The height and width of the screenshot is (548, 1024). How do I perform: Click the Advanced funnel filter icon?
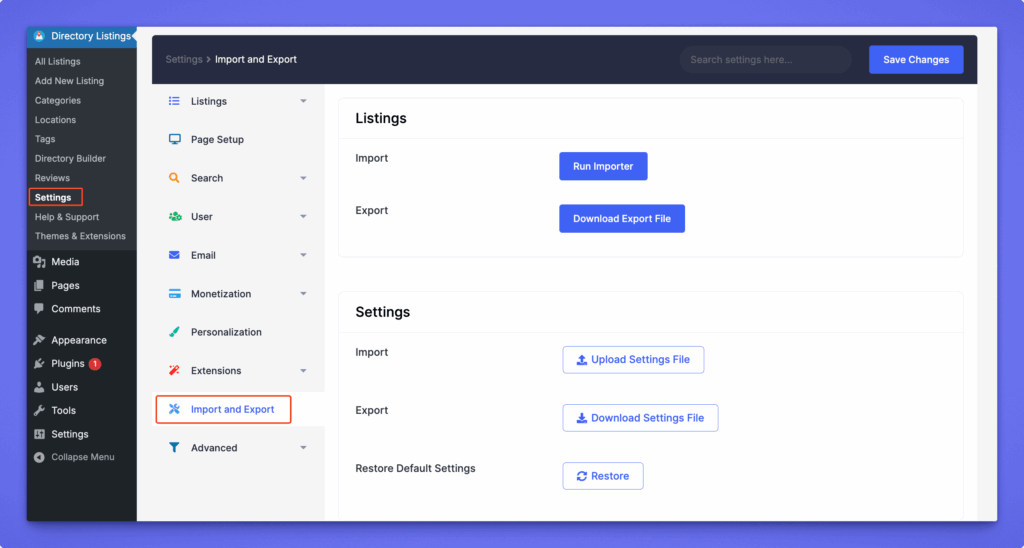pyautogui.click(x=174, y=448)
